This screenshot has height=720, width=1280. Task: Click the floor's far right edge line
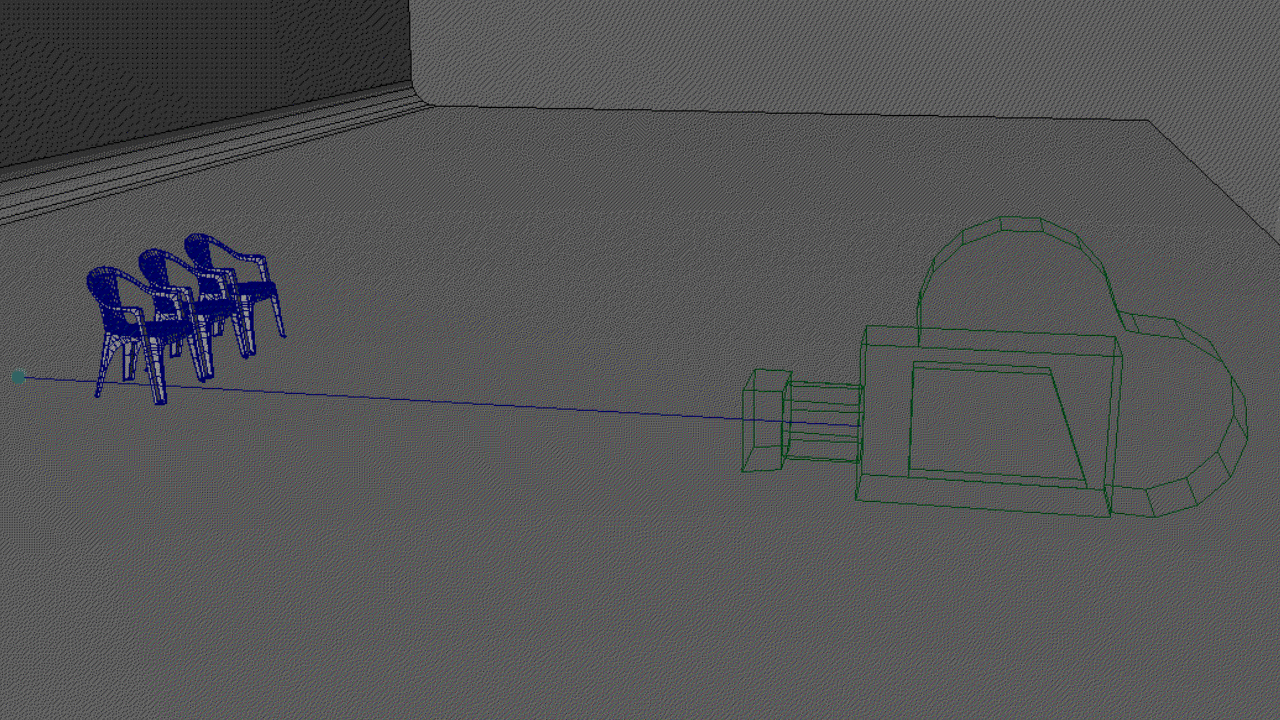tap(1215, 182)
